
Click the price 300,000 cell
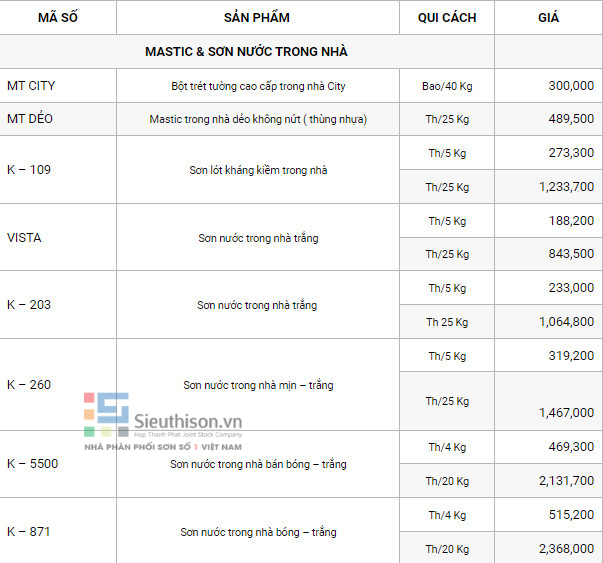tap(548, 85)
